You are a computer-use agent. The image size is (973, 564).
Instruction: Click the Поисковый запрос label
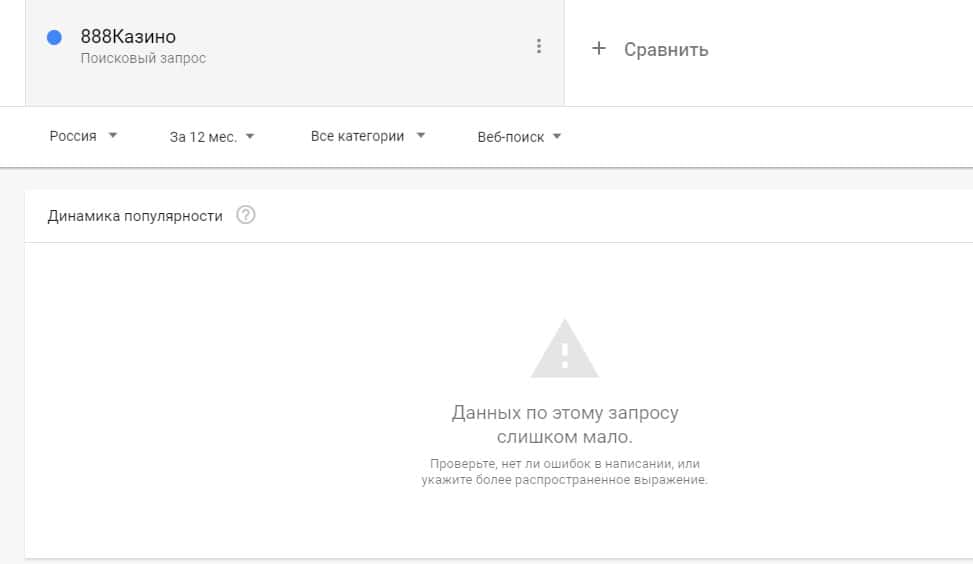pyautogui.click(x=143, y=58)
